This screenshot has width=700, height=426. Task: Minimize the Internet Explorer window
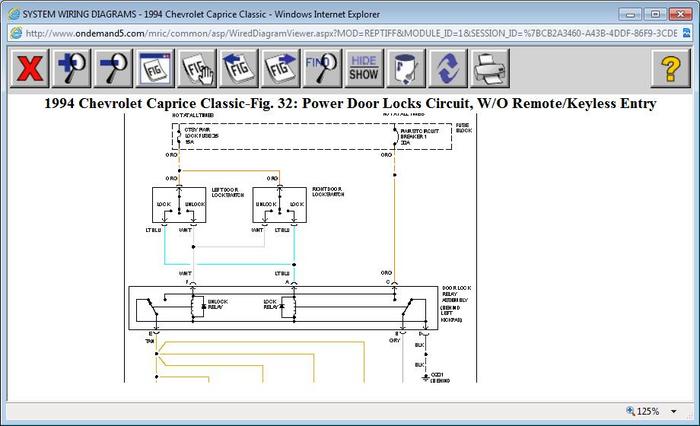(x=630, y=14)
